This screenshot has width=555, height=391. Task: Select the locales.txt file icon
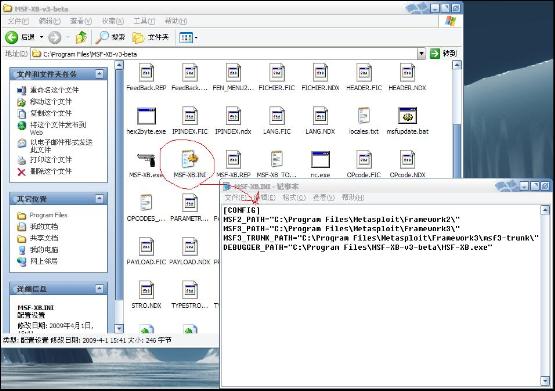(364, 116)
